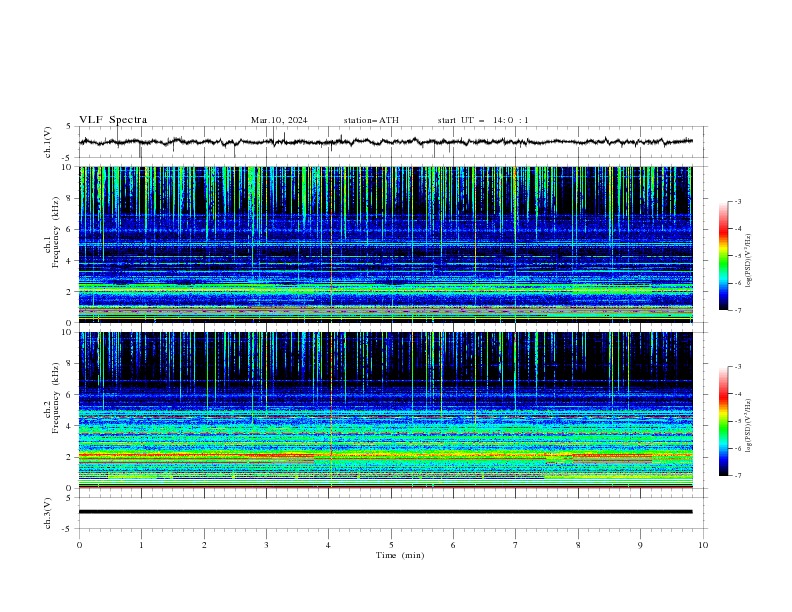Click the lower color bar's log(PSD) label

[748, 426]
